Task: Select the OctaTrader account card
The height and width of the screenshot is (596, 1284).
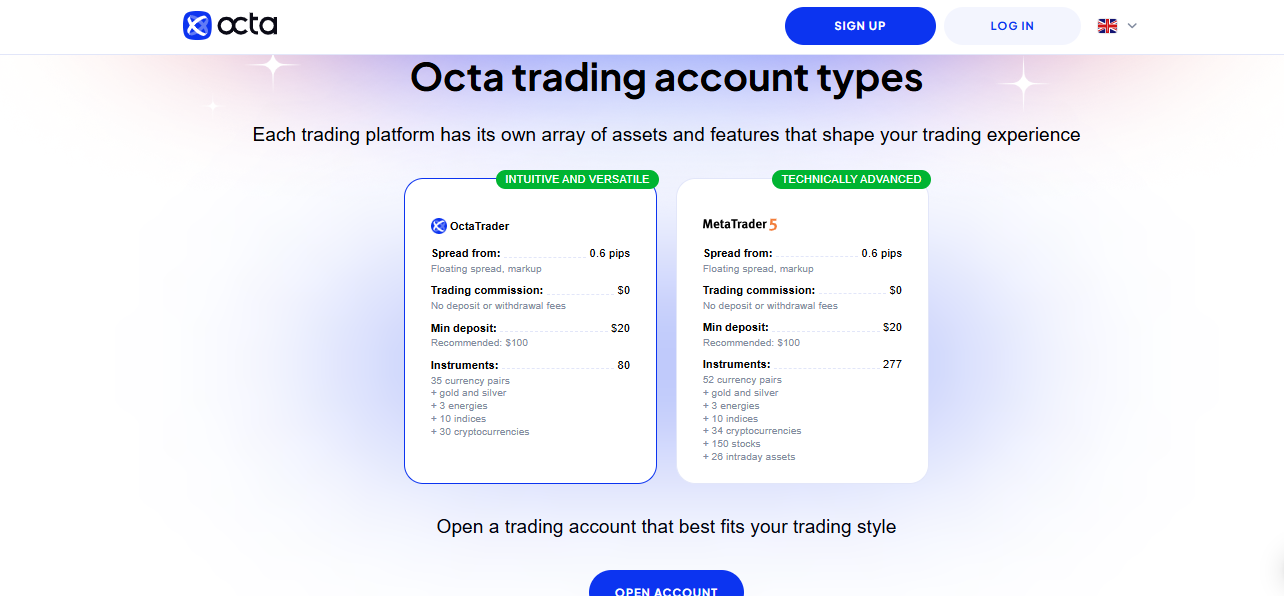Action: (x=530, y=331)
